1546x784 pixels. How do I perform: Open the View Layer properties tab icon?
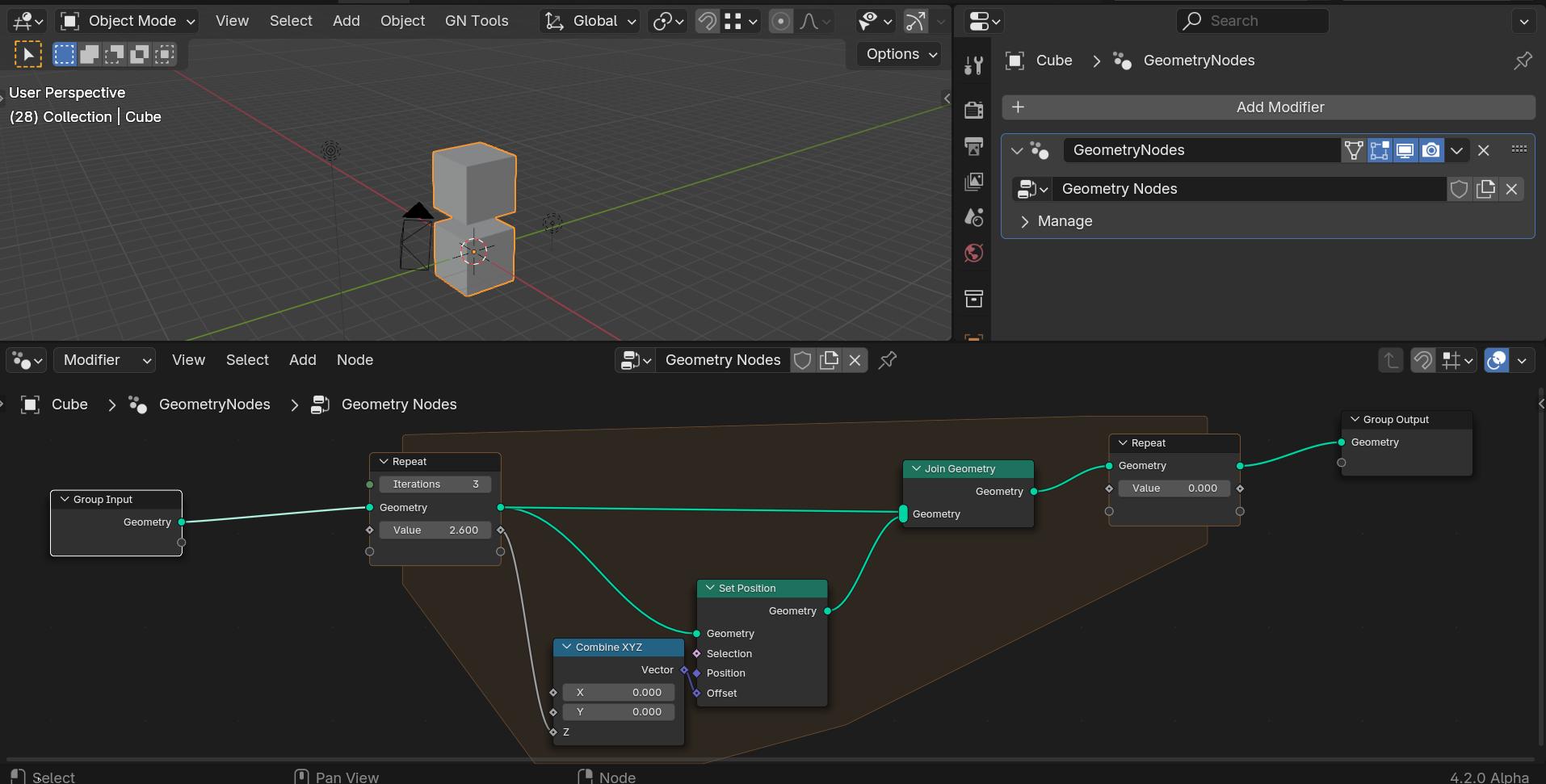tap(973, 182)
